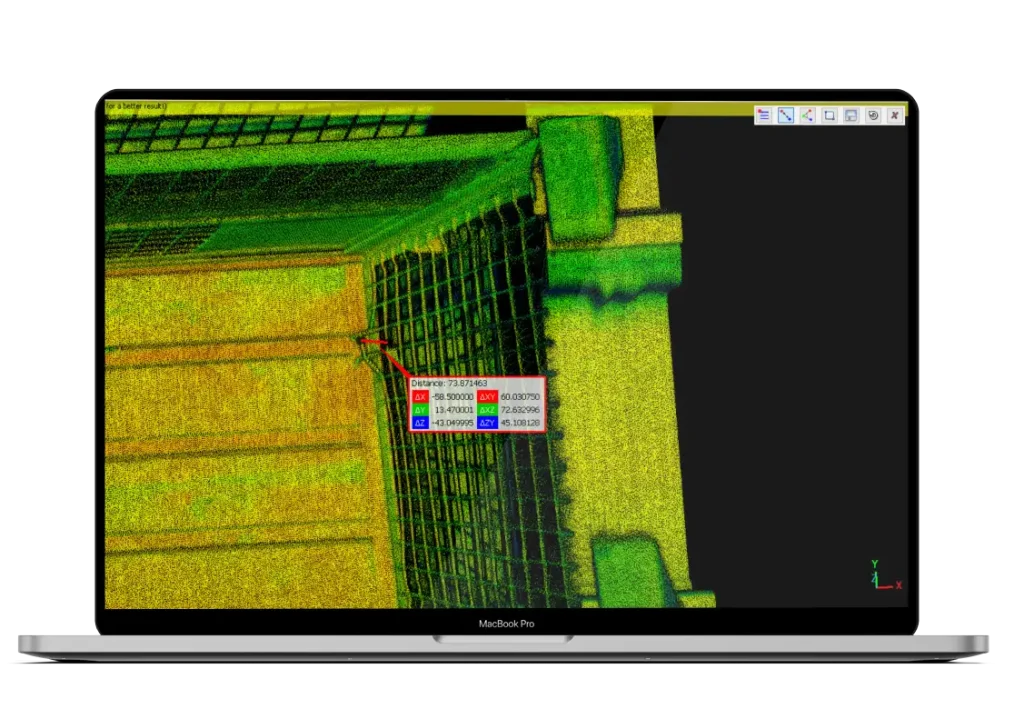The height and width of the screenshot is (709, 1024).
Task: Click the red ΔX color swatch
Action: 420,396
